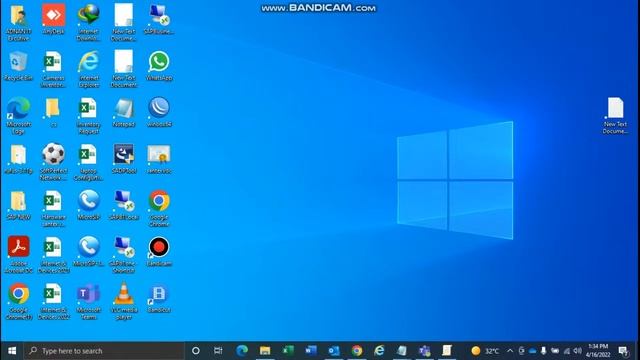The height and width of the screenshot is (360, 640).
Task: Select the Adobe Acrobat DC icon
Action: (18, 254)
